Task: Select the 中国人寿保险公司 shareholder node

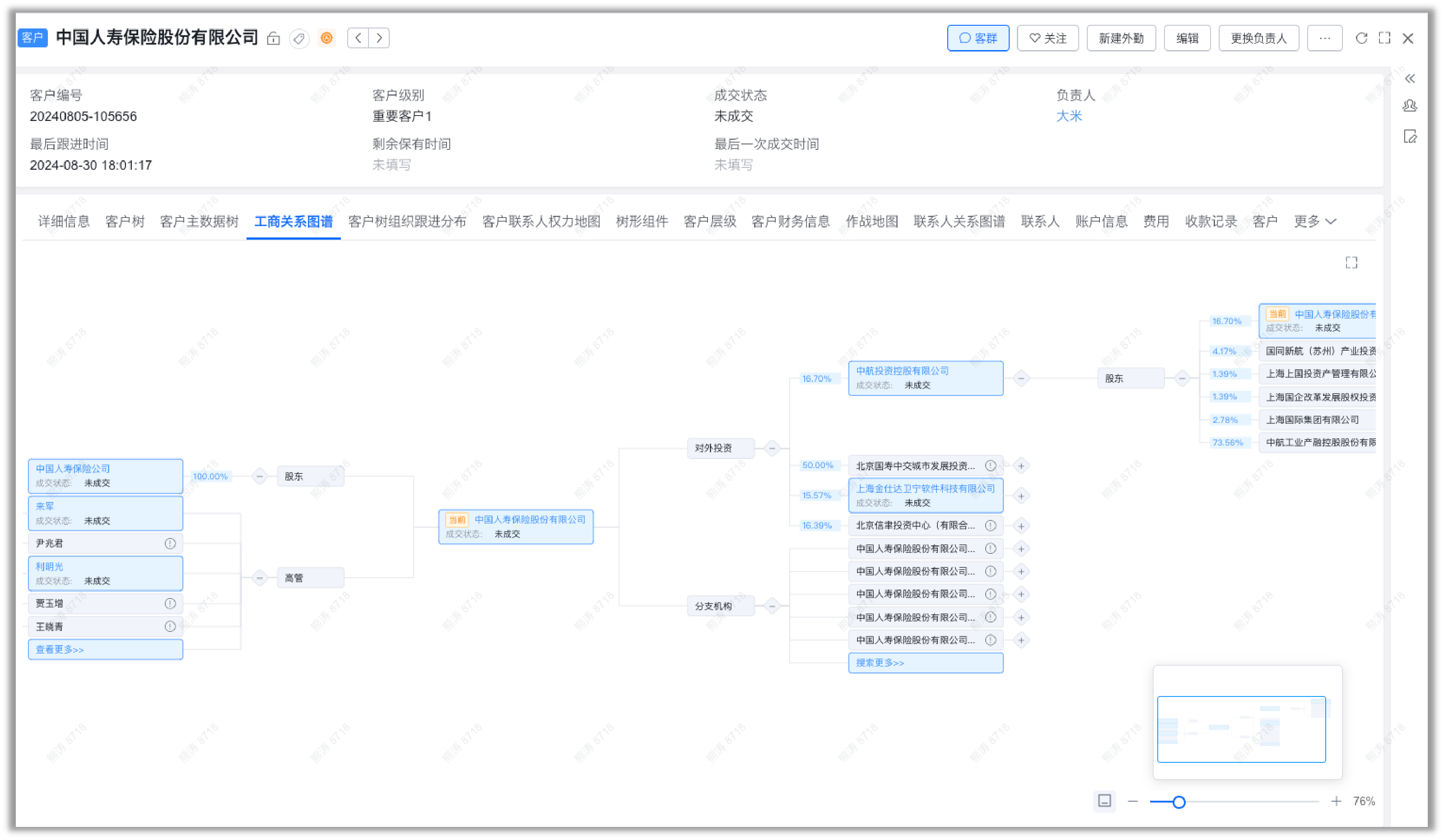Action: pos(106,476)
